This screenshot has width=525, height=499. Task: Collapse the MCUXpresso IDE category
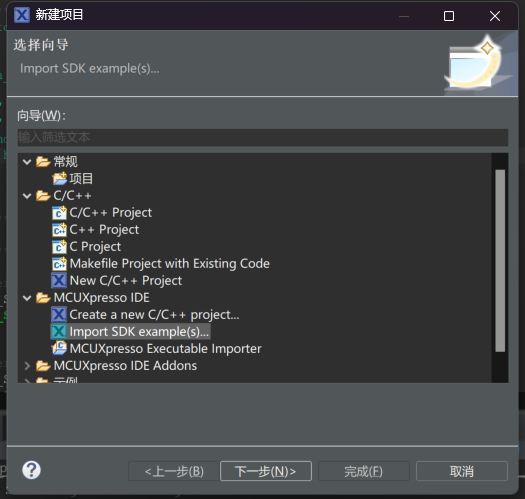click(x=27, y=298)
